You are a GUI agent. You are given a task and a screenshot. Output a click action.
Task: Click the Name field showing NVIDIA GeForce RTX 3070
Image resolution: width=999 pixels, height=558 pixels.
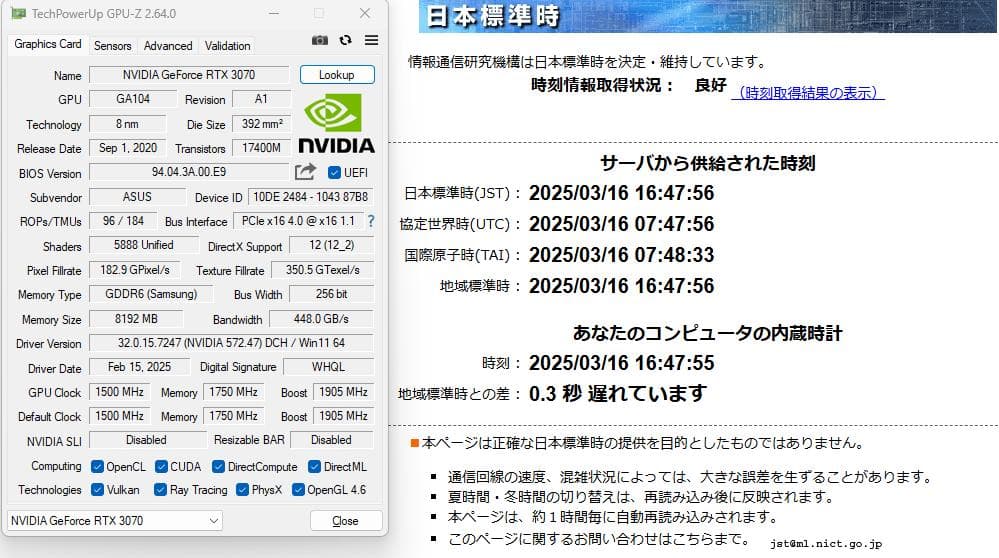[189, 75]
